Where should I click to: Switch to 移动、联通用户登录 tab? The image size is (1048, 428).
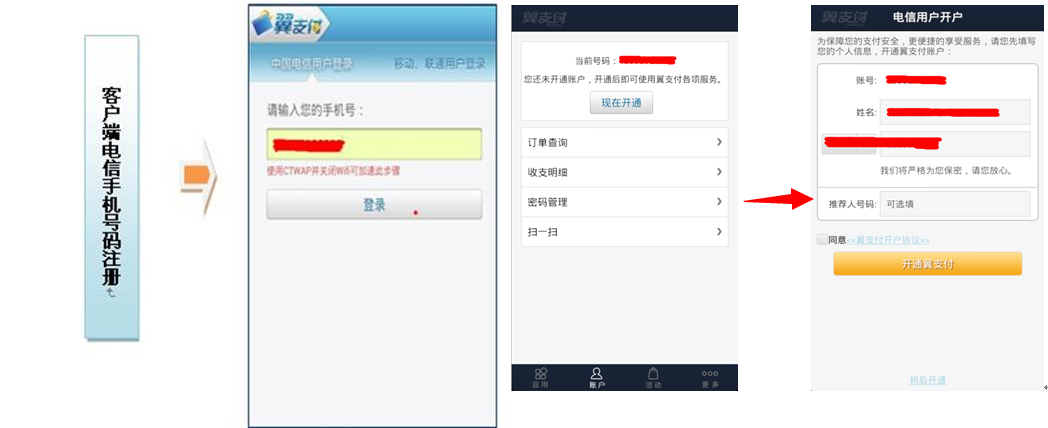(x=439, y=64)
